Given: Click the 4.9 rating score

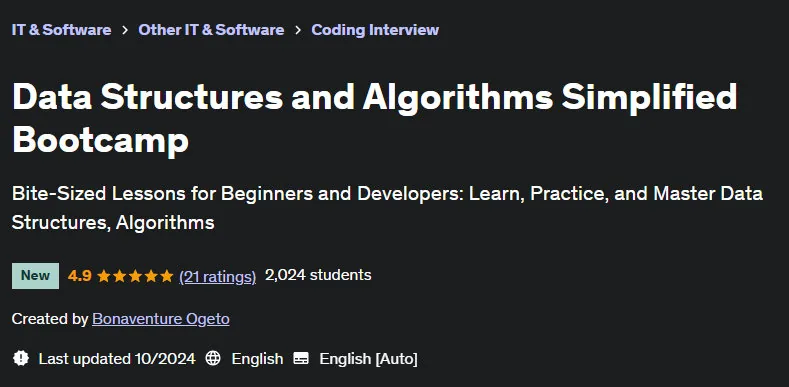Looking at the screenshot, I should pos(80,276).
